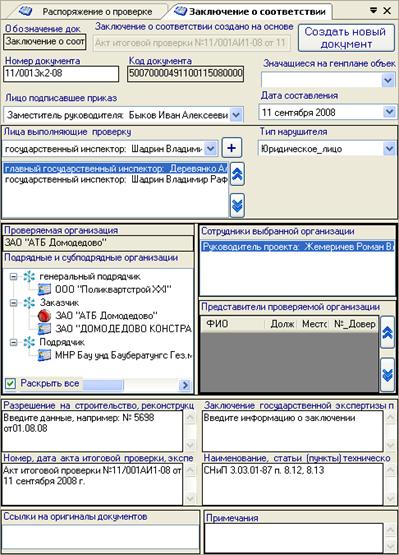Select the Заключение о соответствии tab
Viewport: 399px width, 555px height.
[250, 12]
